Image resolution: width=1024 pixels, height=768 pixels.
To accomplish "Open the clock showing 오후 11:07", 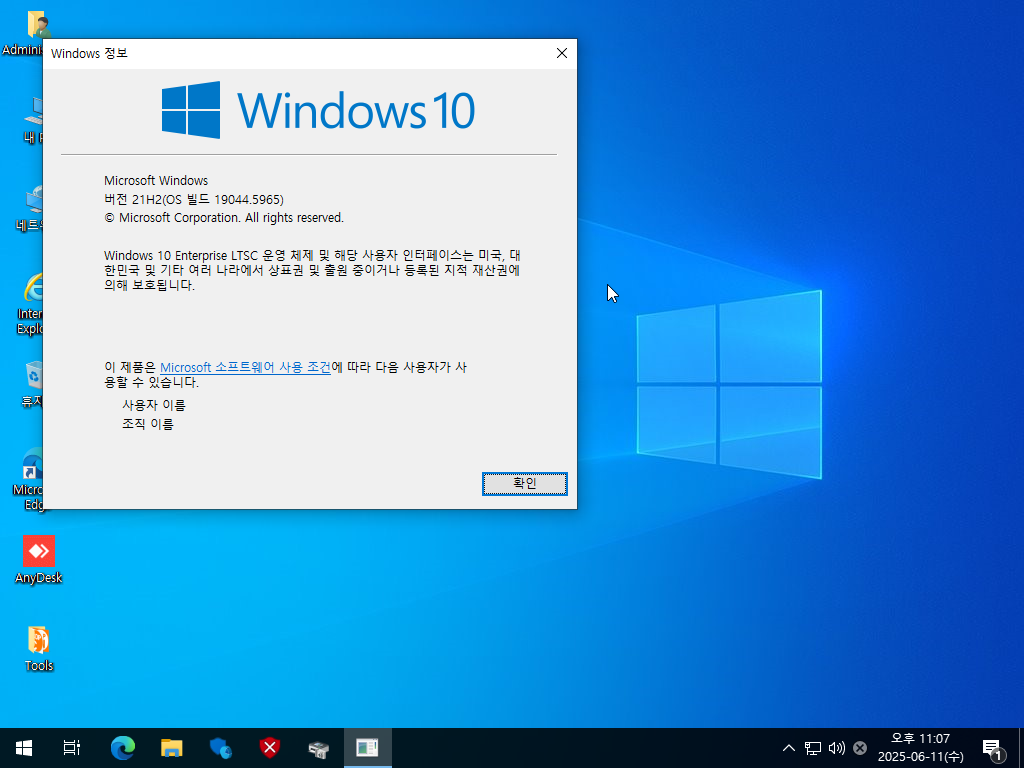I will (x=920, y=748).
